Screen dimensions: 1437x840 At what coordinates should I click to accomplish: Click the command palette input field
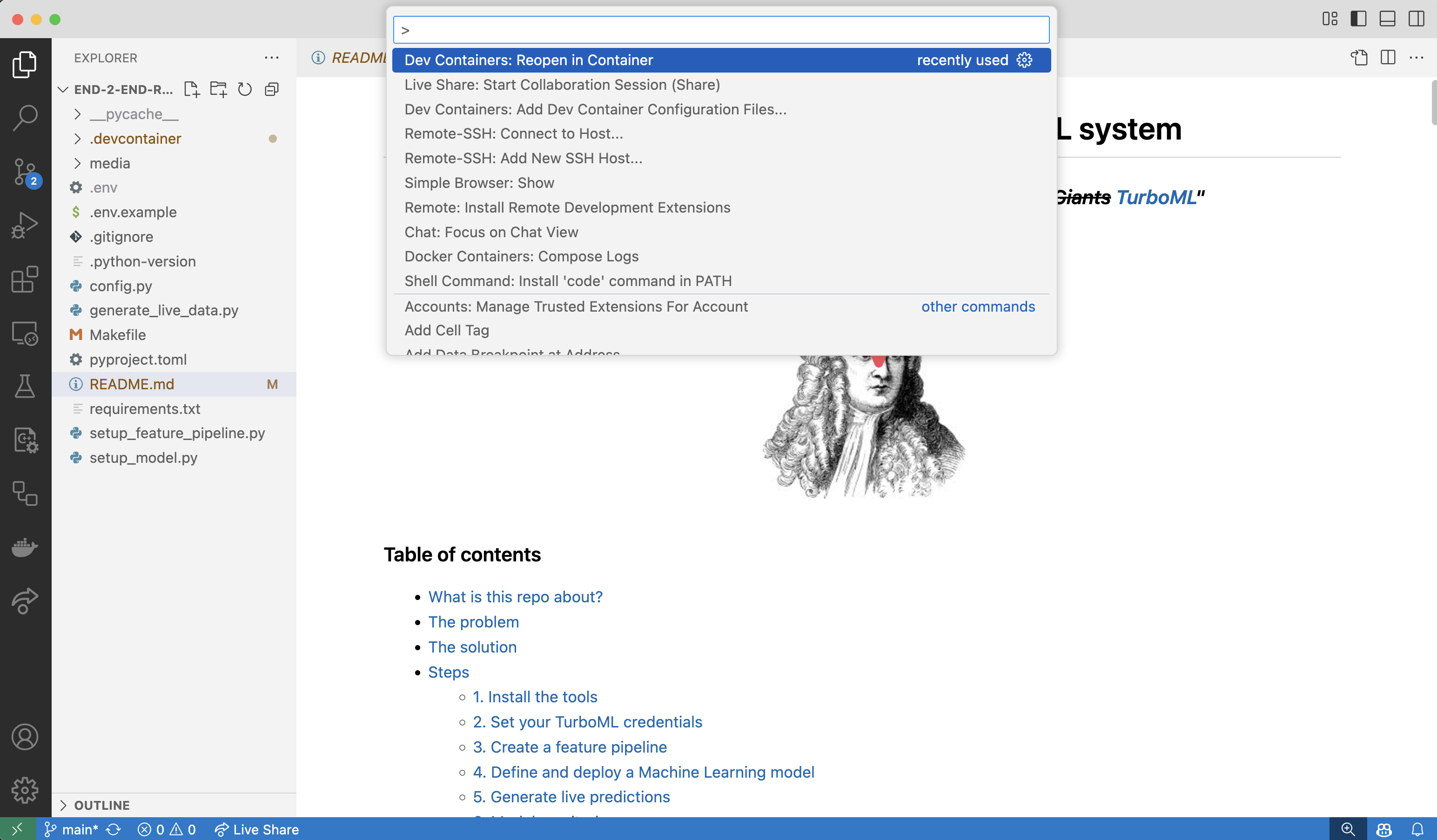pos(721,30)
